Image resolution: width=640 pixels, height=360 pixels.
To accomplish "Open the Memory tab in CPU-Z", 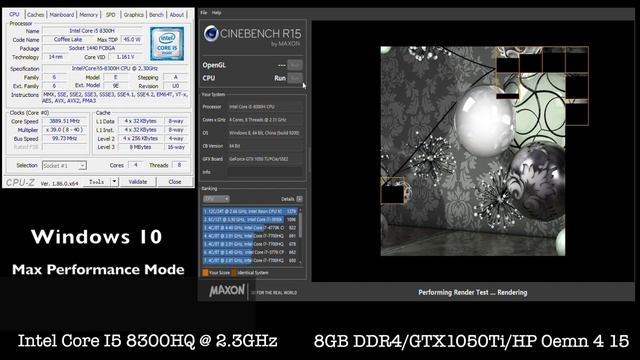I will tap(89, 15).
